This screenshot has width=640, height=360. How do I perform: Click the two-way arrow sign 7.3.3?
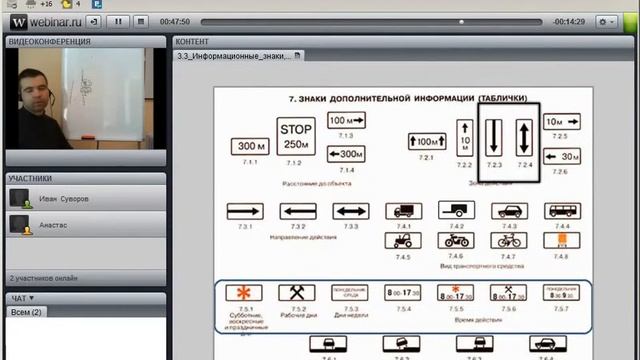tap(351, 211)
